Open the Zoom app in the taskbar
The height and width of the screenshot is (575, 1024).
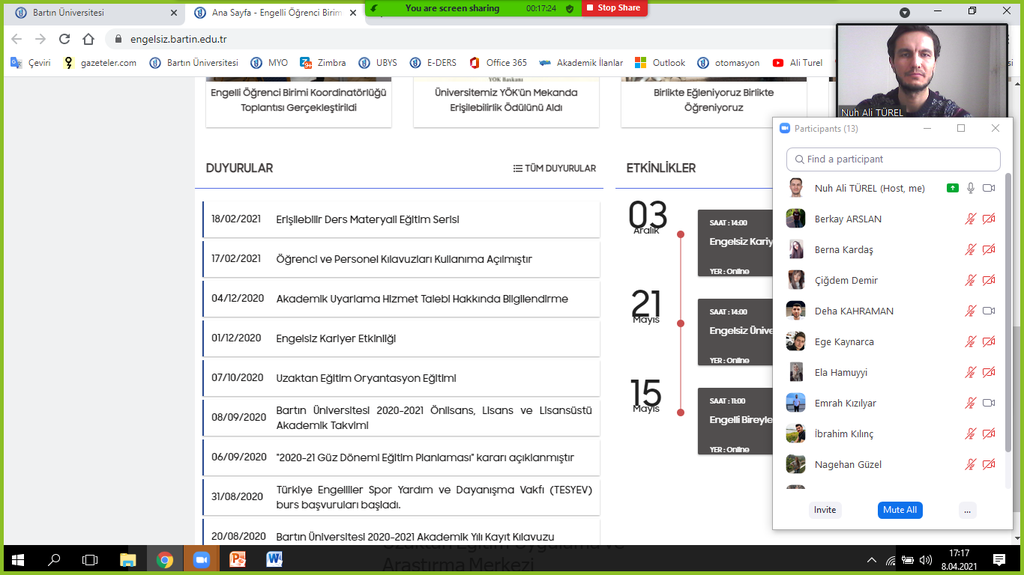tap(200, 560)
